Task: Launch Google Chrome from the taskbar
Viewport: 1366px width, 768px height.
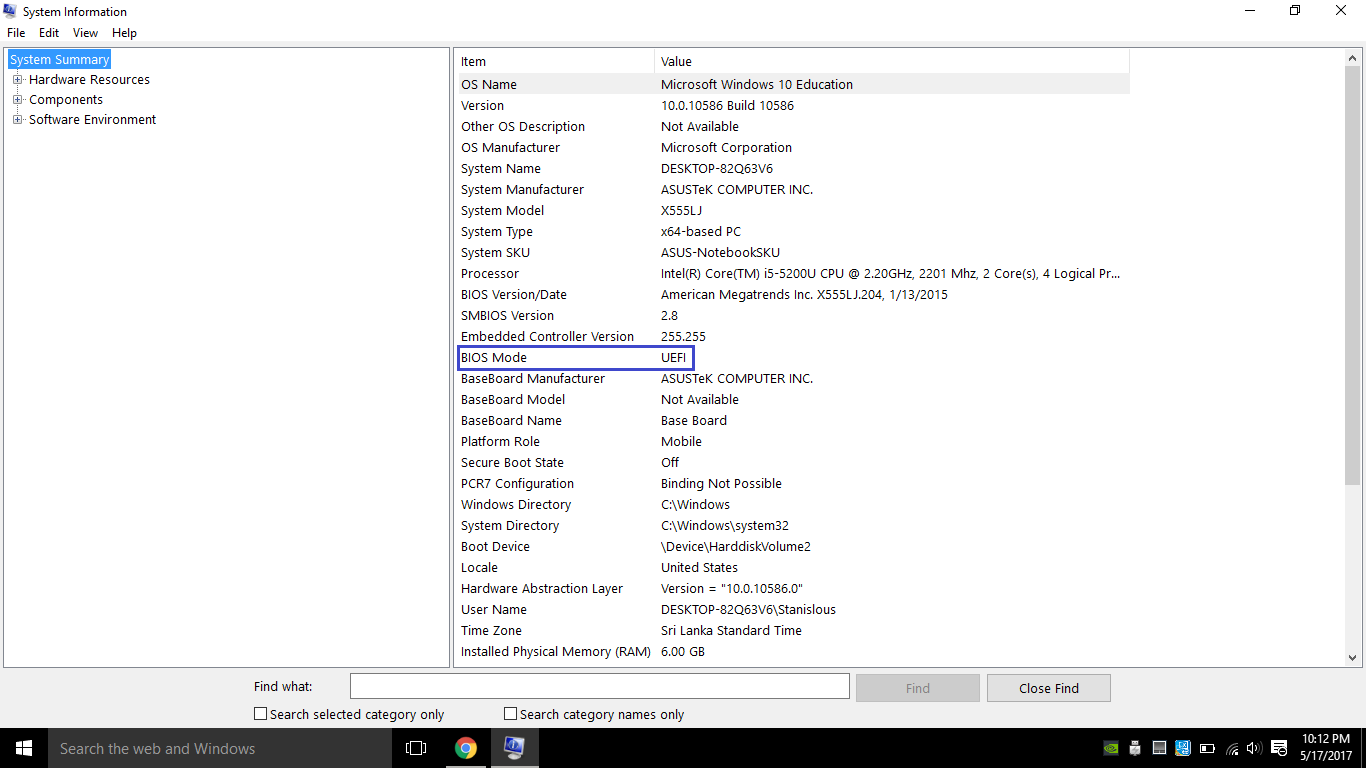Action: (465, 748)
